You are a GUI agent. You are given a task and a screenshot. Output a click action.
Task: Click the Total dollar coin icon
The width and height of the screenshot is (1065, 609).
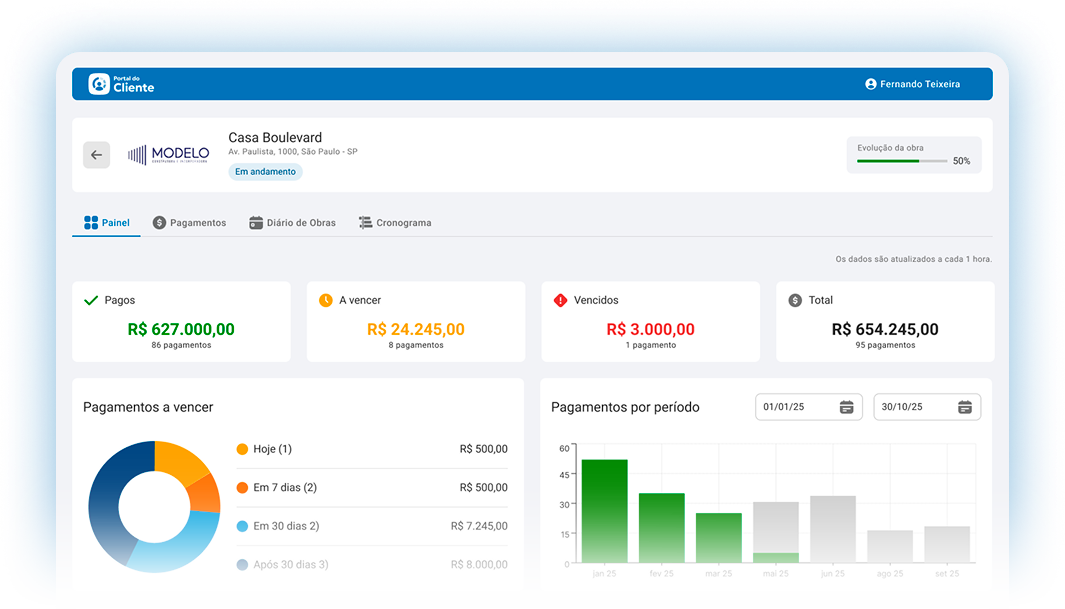click(x=795, y=300)
